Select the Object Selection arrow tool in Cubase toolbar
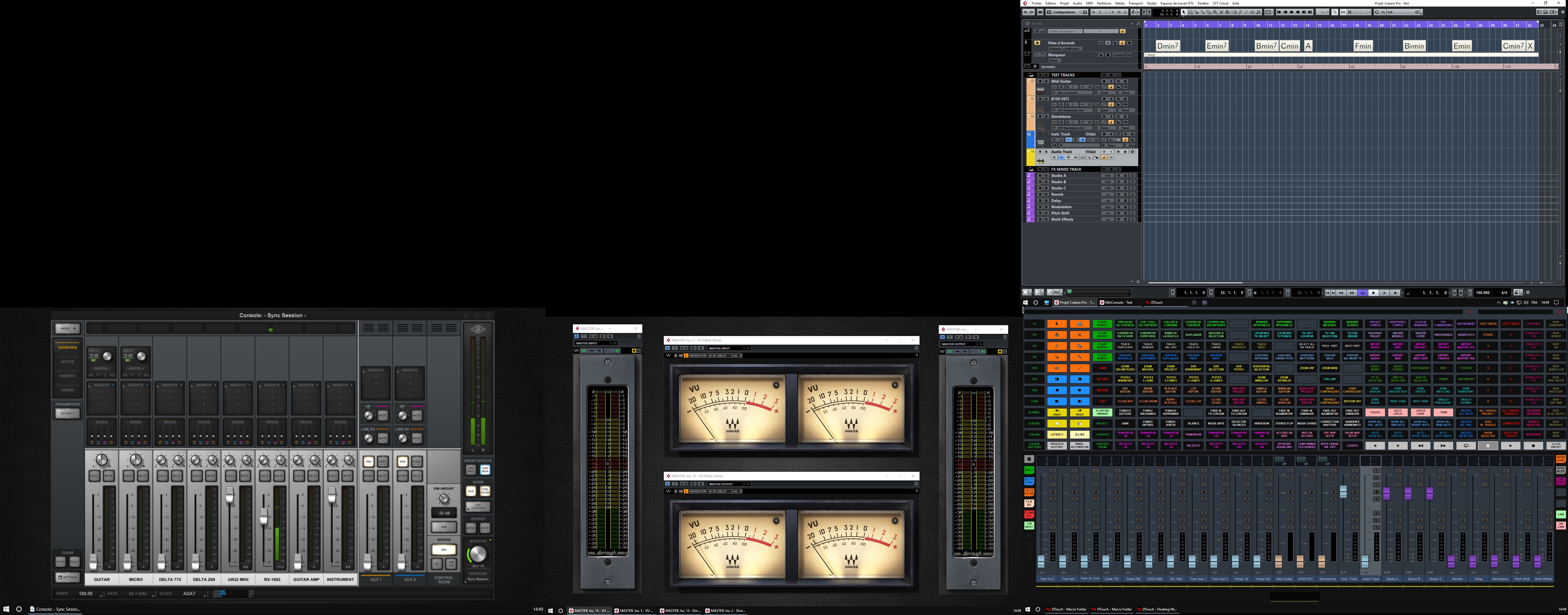This screenshot has height=615, width=1568. (1184, 12)
